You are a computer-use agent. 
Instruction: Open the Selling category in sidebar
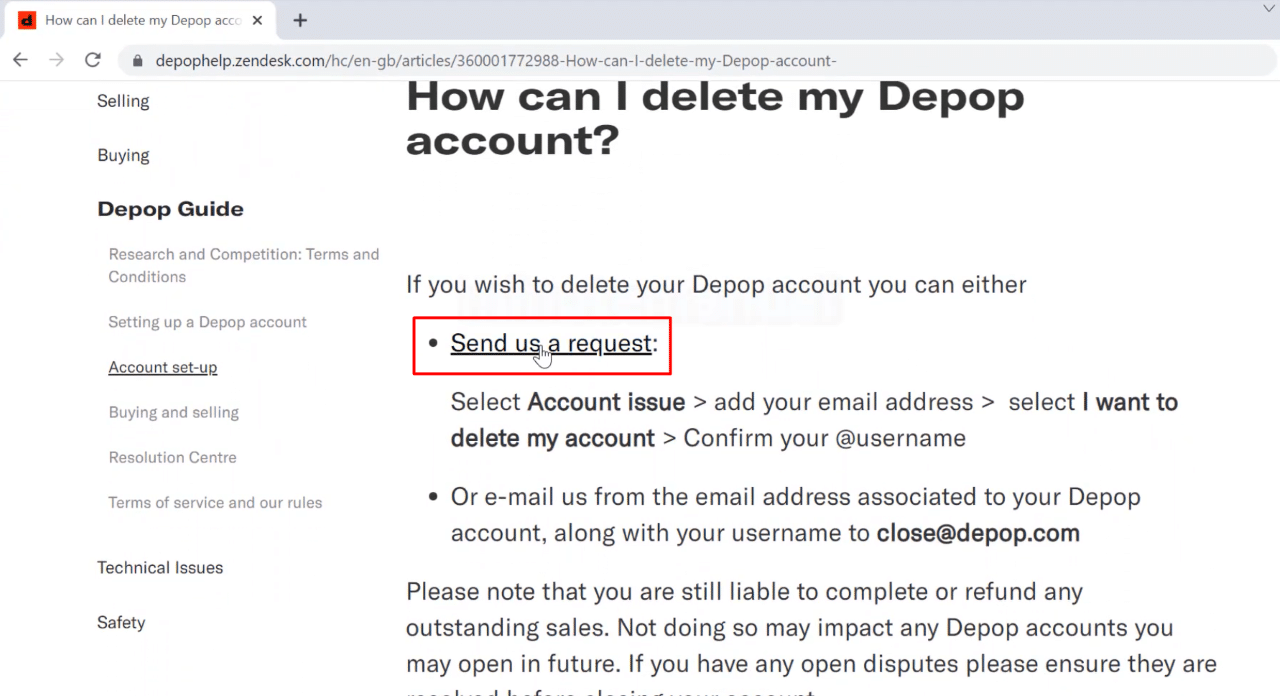(x=123, y=101)
